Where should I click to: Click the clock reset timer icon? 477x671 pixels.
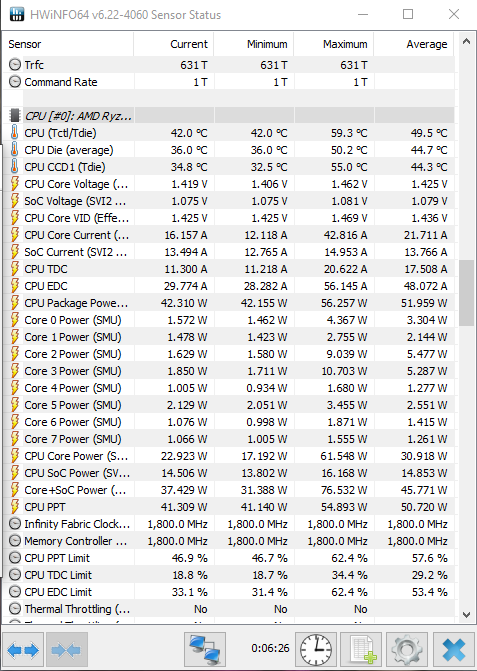(316, 650)
